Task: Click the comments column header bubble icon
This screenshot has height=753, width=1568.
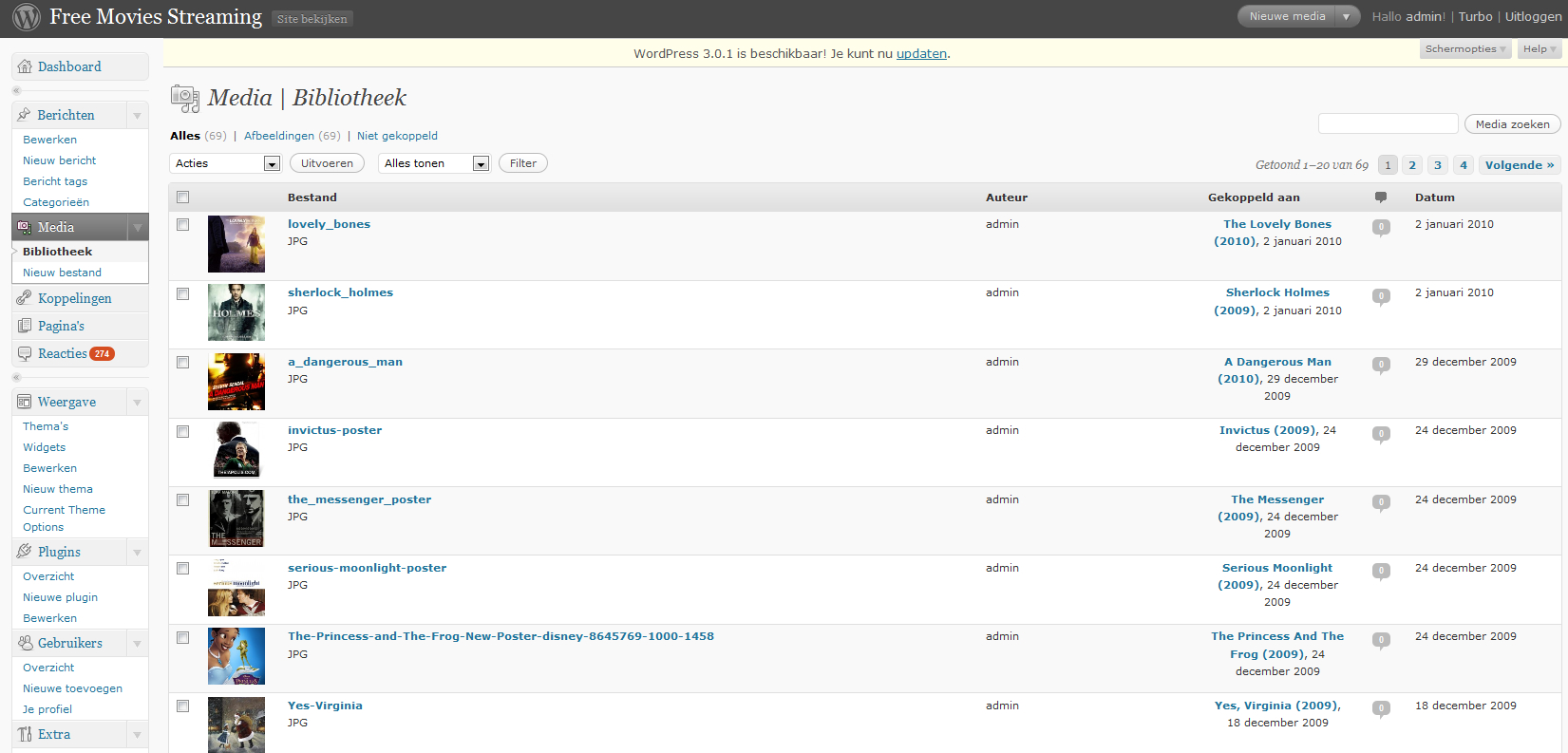Action: tap(1381, 198)
